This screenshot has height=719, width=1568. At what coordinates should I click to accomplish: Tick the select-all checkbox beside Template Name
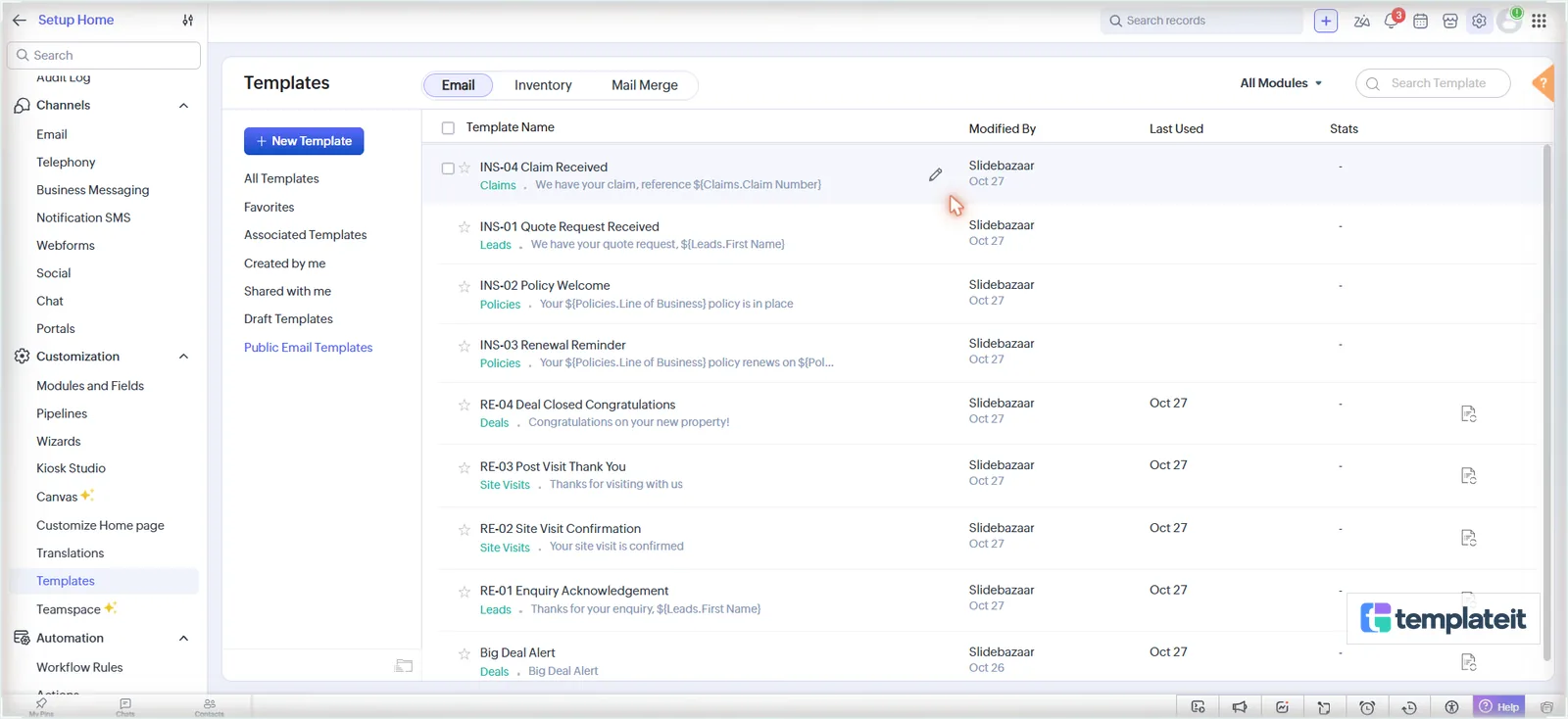click(448, 128)
